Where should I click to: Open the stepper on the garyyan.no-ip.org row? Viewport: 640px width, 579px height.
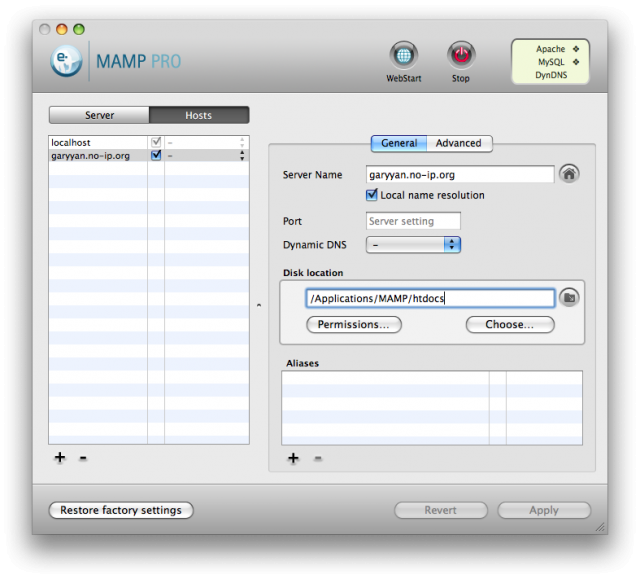click(x=242, y=155)
